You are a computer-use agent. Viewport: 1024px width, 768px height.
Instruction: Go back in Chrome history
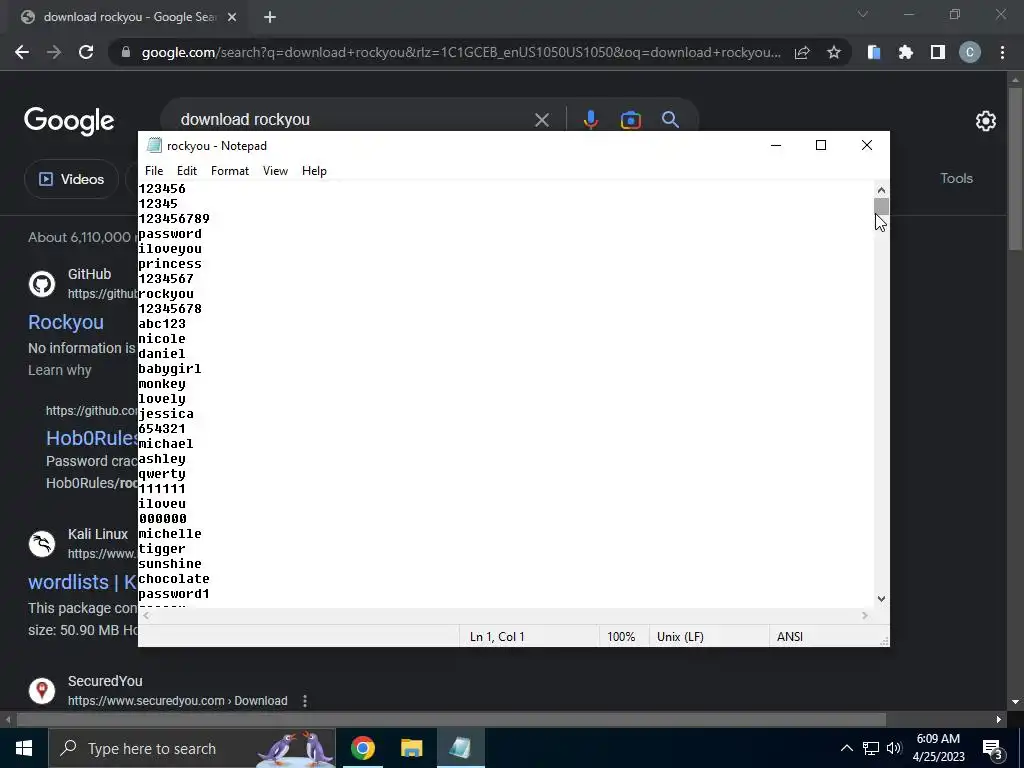[22, 52]
